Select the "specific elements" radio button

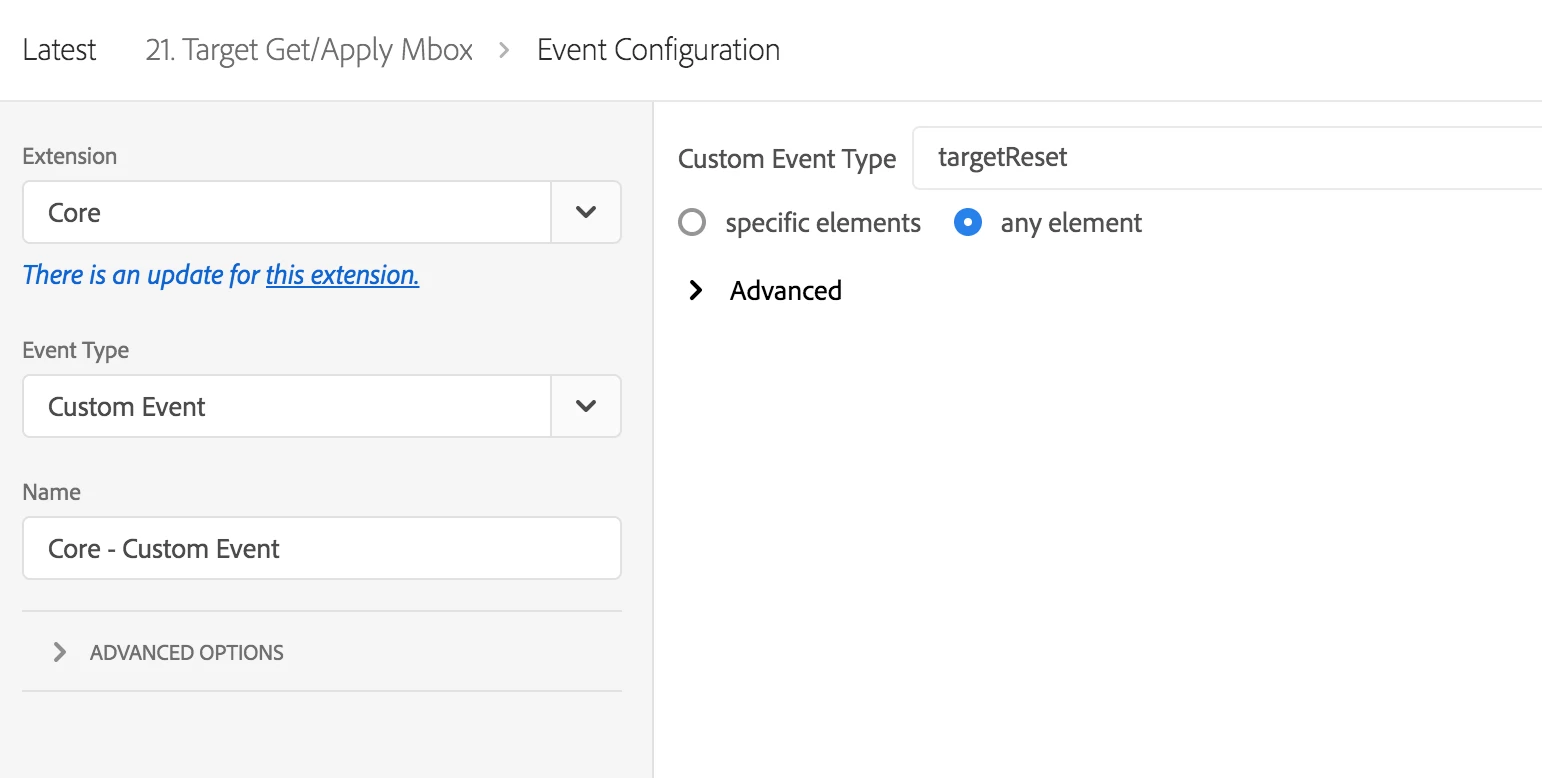click(x=692, y=222)
